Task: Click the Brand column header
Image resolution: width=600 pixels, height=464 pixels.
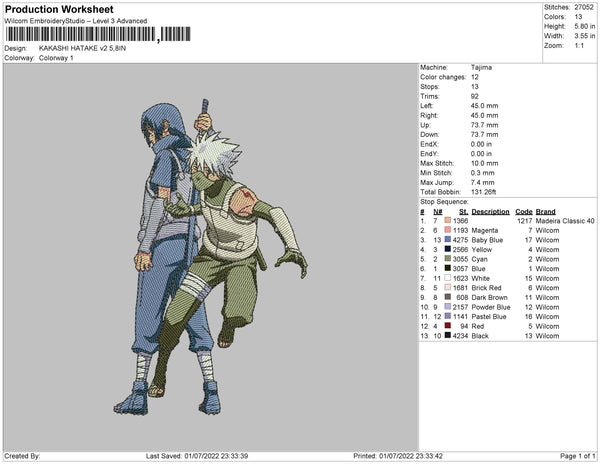Action: 545,212
